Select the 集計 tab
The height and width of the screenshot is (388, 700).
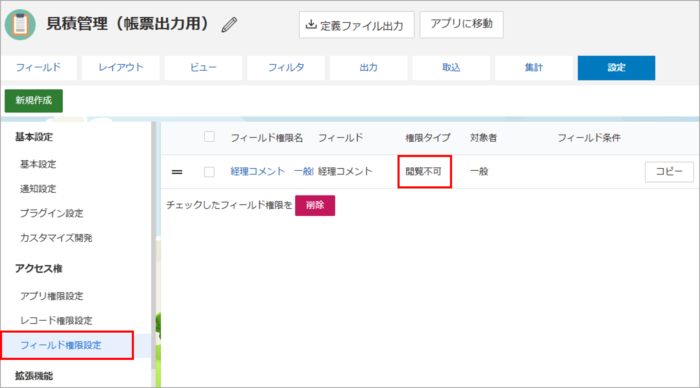534,68
